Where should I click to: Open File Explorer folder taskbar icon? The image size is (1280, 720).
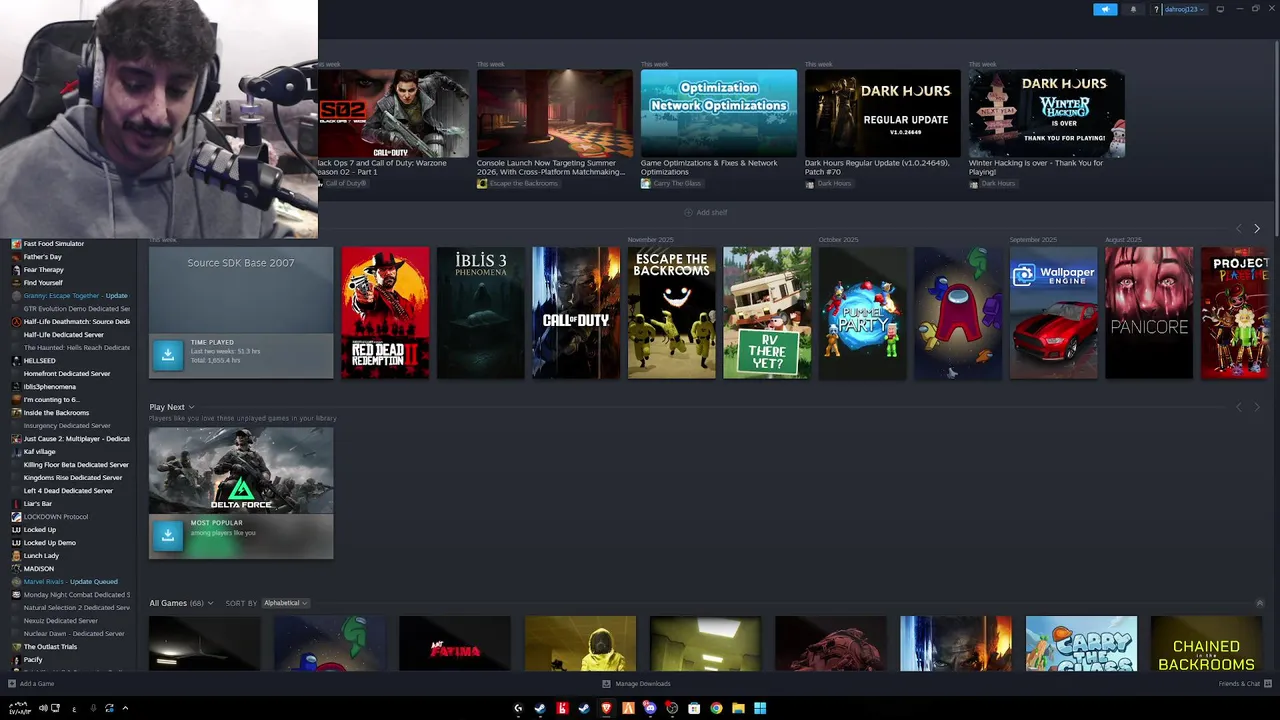click(738, 708)
